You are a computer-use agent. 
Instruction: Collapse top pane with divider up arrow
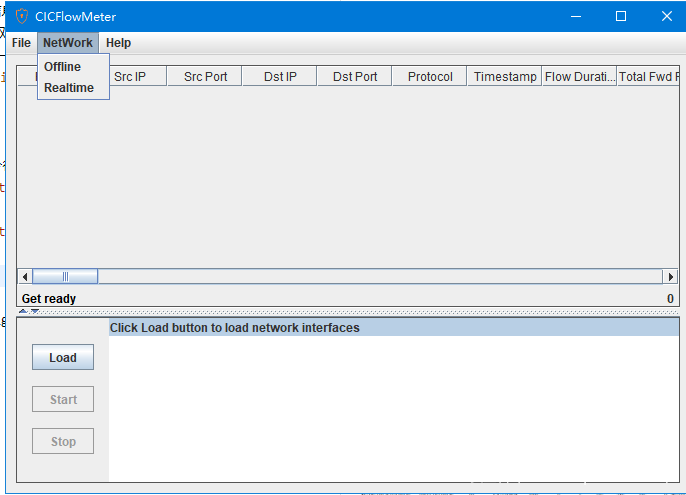tap(23, 311)
